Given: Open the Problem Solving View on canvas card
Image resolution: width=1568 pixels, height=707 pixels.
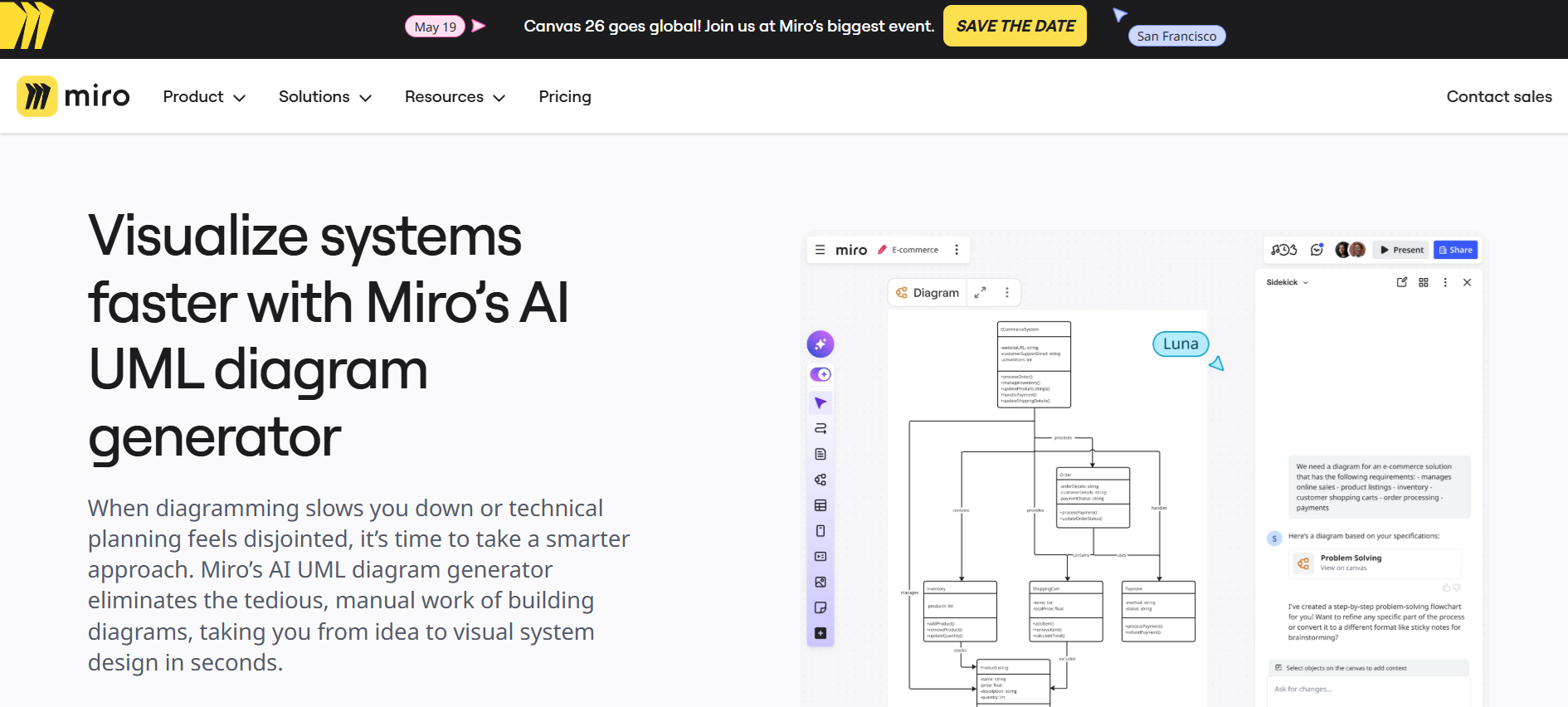Looking at the screenshot, I should coord(1375,563).
